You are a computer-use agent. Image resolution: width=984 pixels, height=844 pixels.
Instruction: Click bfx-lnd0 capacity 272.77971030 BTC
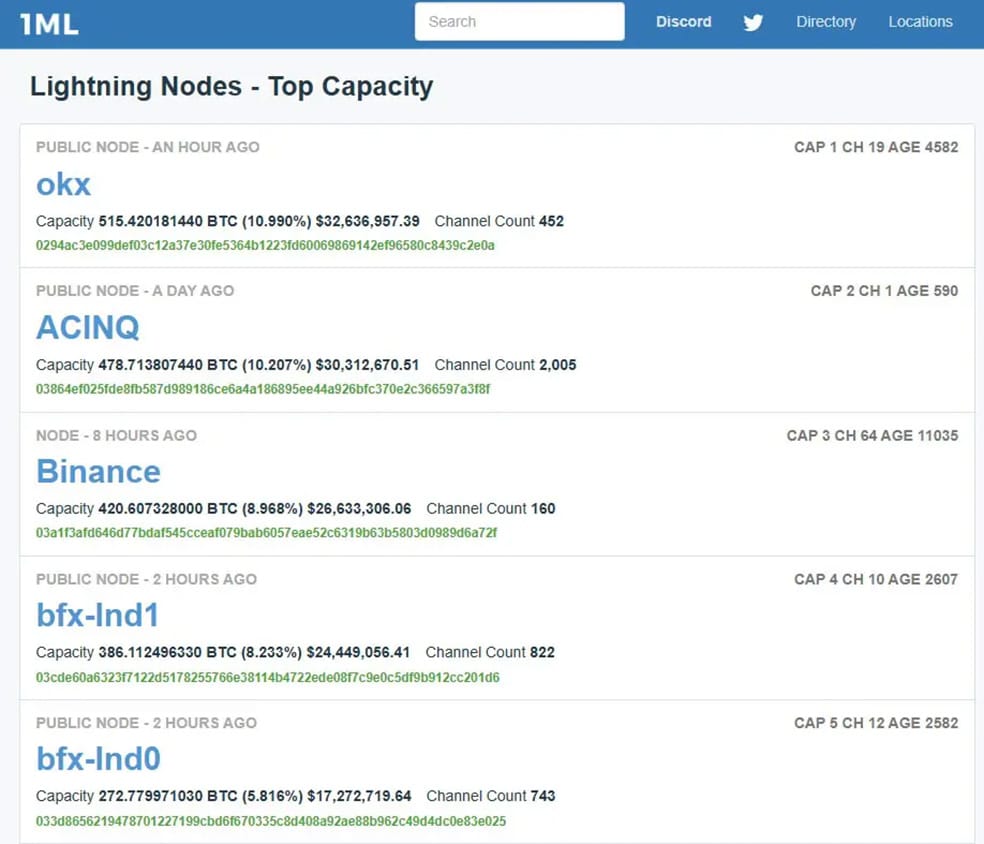(x=168, y=796)
